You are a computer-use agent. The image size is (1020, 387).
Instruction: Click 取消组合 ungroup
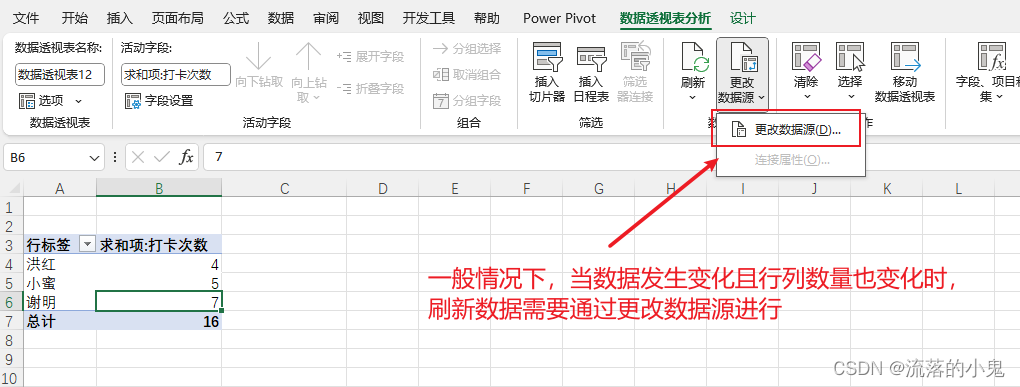(x=466, y=74)
